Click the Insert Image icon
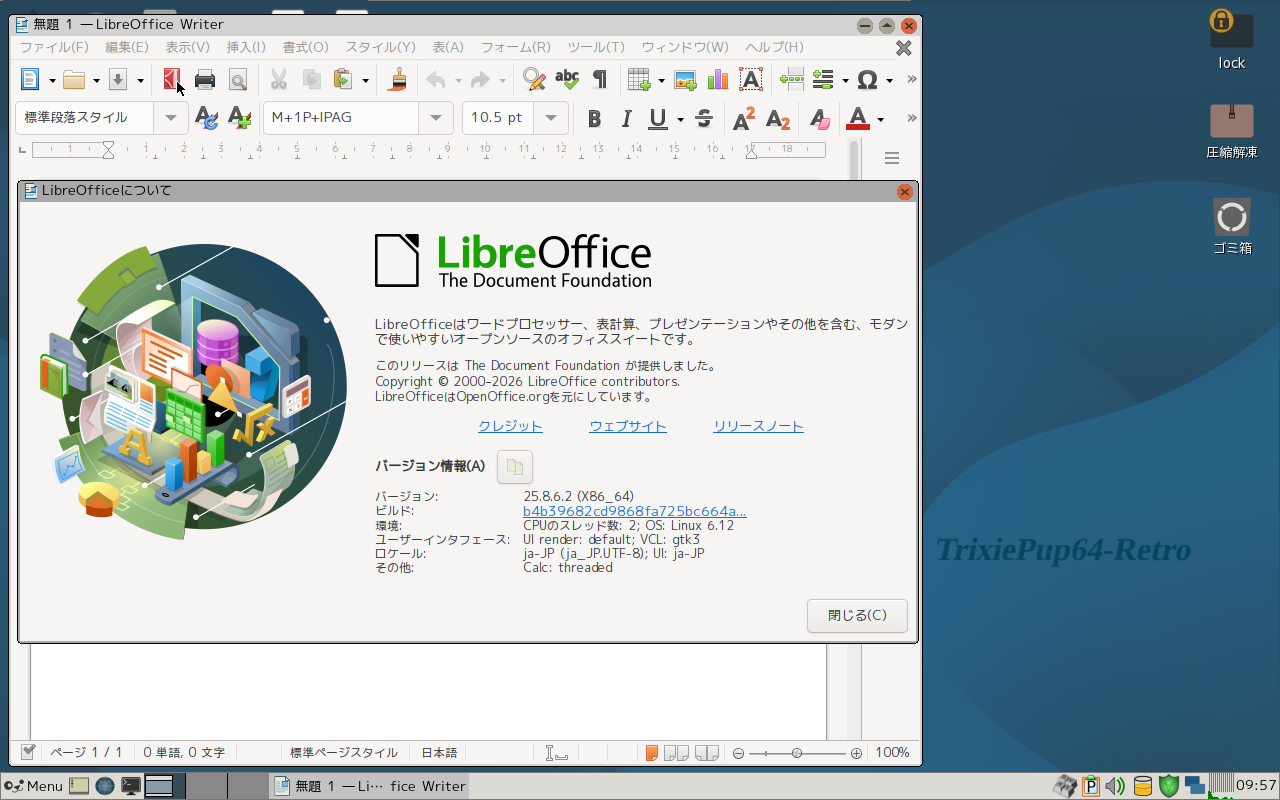This screenshot has width=1280, height=800. coord(685,80)
